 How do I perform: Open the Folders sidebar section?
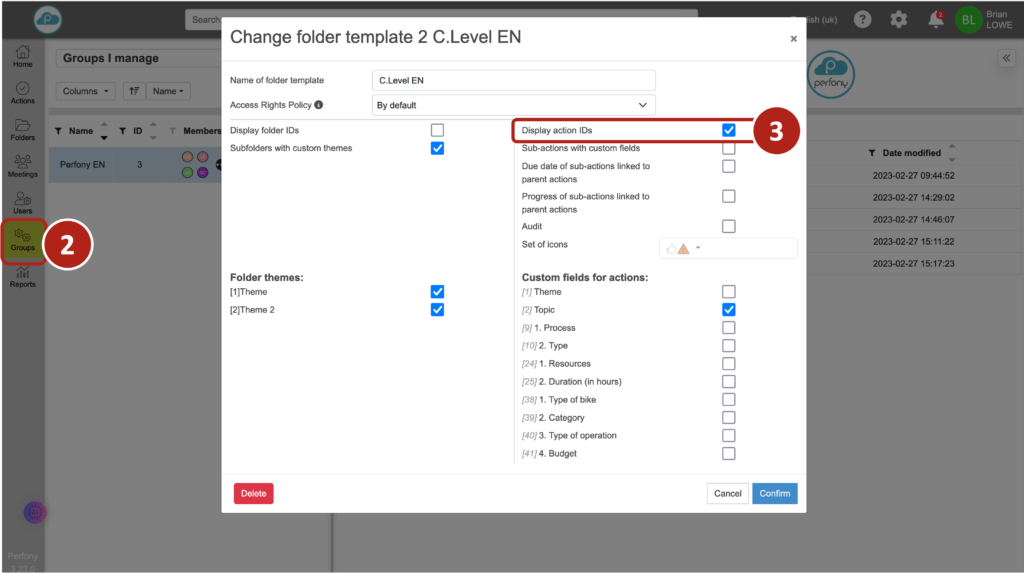point(22,129)
